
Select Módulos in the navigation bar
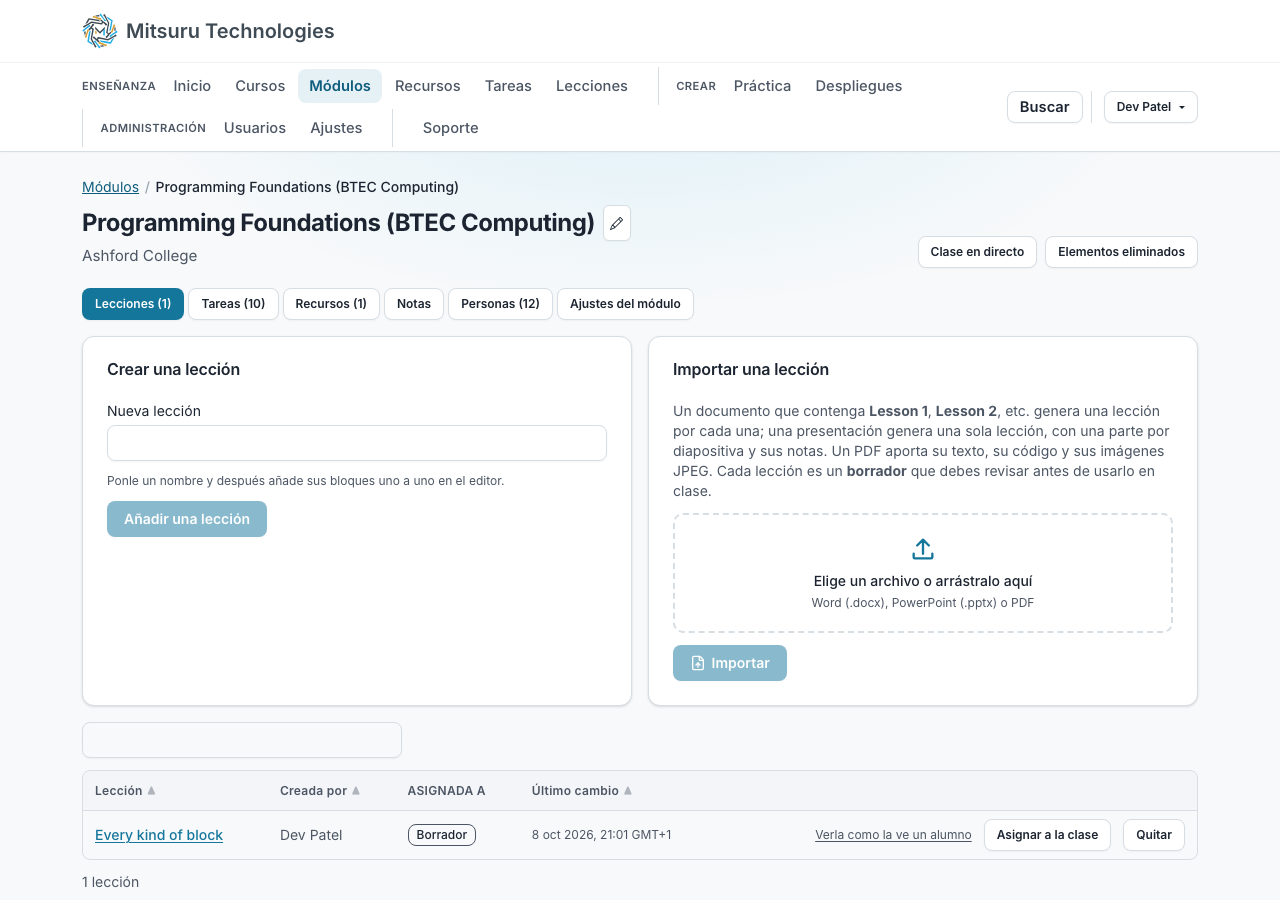[x=340, y=86]
